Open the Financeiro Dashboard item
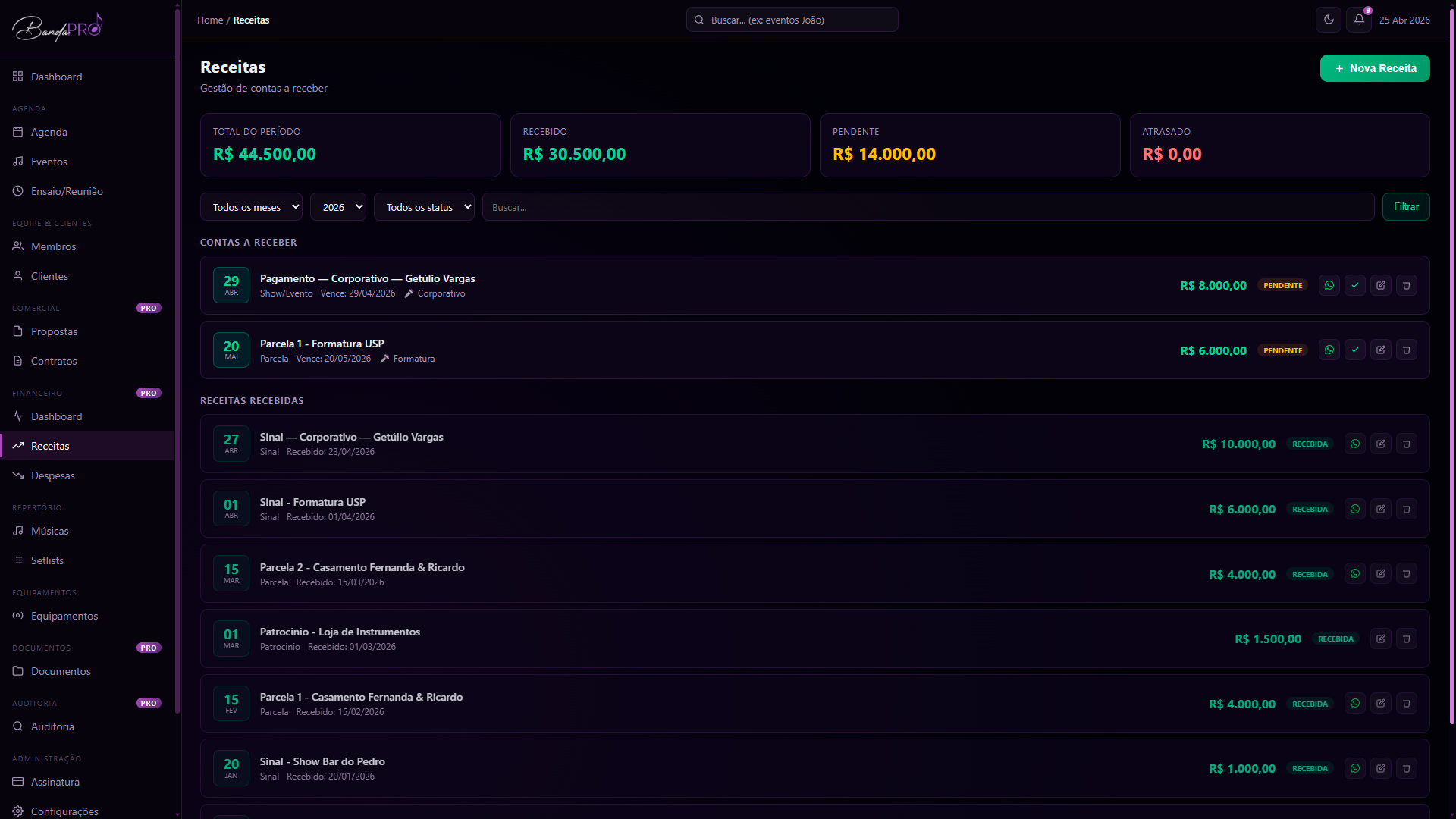1456x819 pixels. (x=87, y=416)
